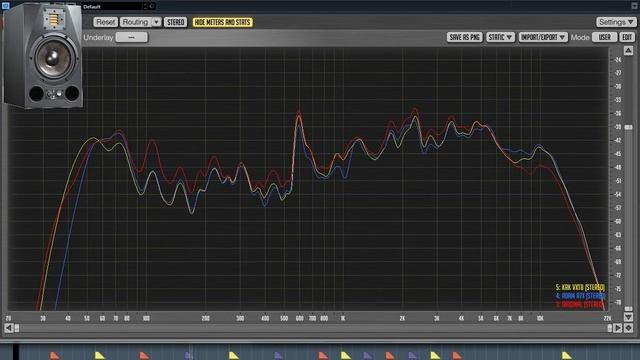The image size is (640, 360).
Task: Click the 10K frequency axis label
Action: coord(540,318)
